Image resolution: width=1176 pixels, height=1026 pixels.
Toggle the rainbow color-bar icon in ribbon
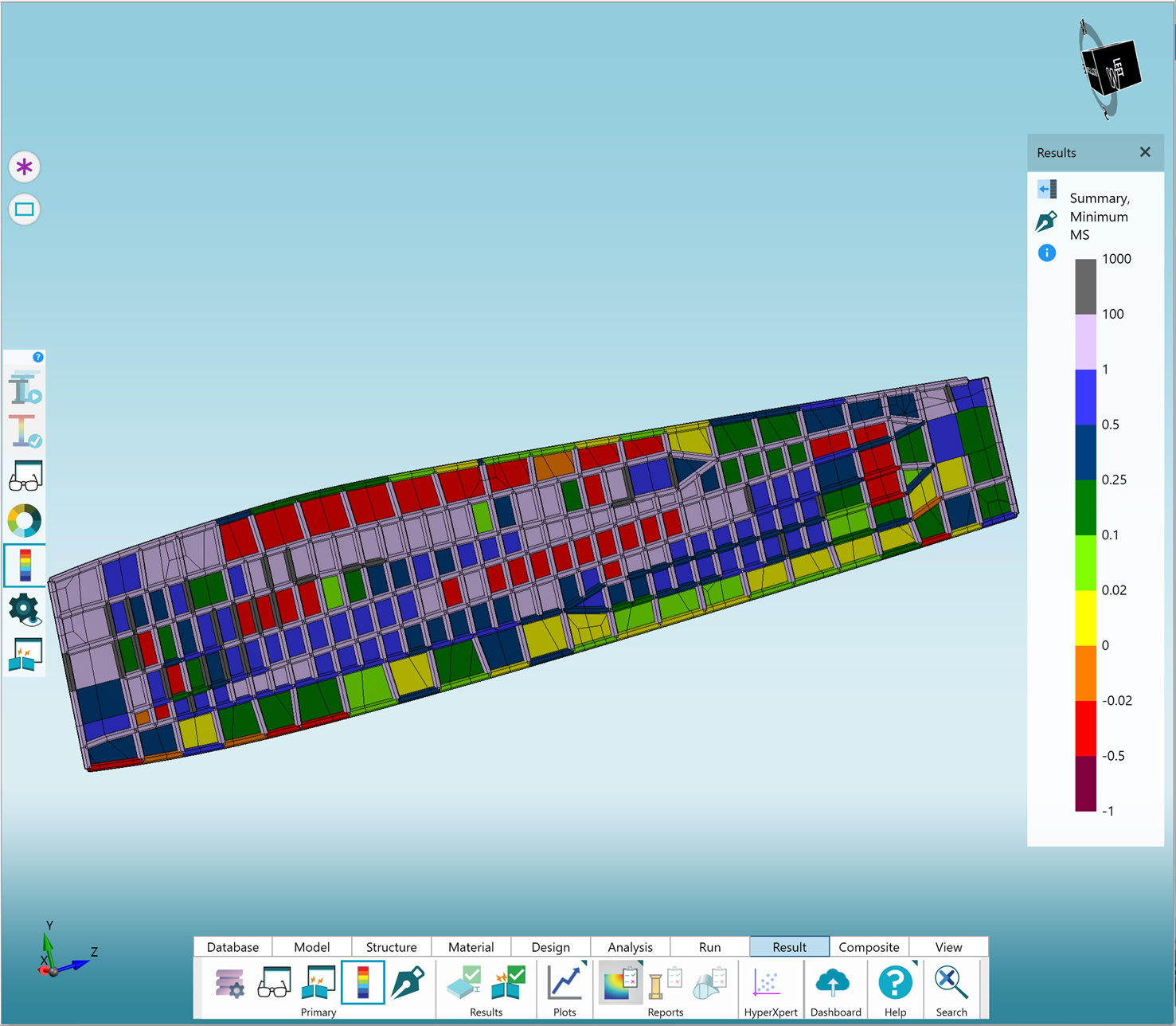pos(363,982)
